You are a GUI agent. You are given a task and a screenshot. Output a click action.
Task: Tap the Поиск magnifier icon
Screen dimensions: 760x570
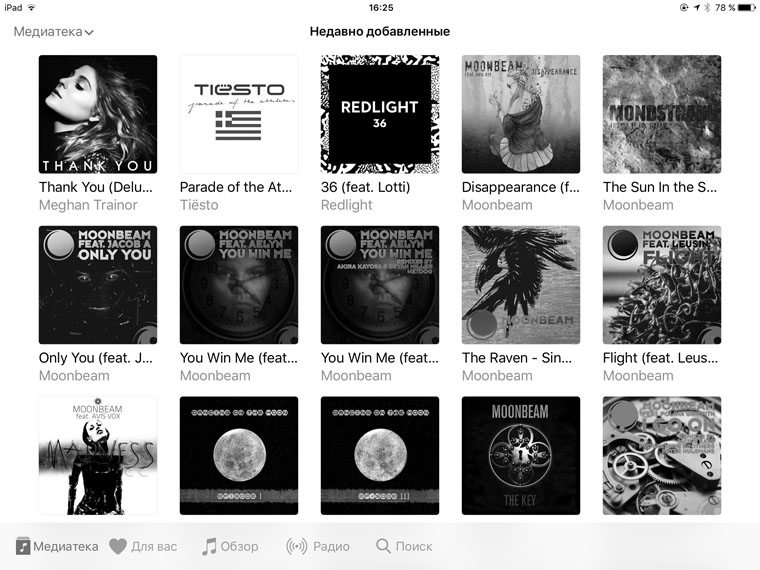pyautogui.click(x=383, y=546)
